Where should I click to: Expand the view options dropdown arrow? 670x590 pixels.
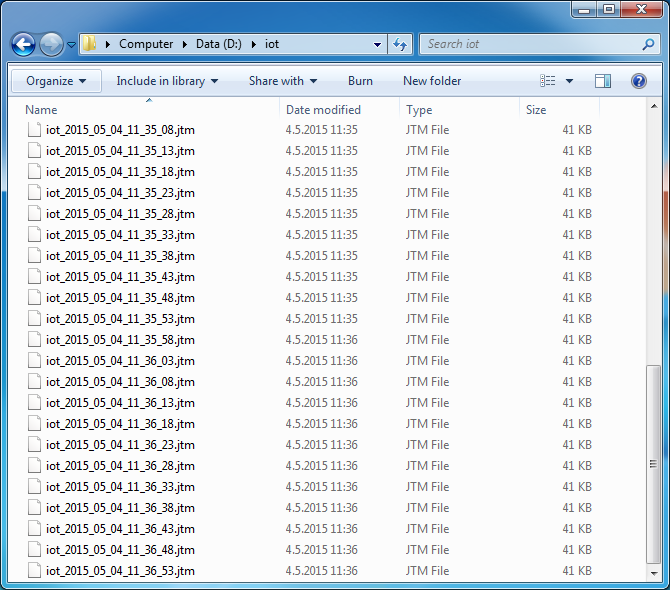click(570, 81)
